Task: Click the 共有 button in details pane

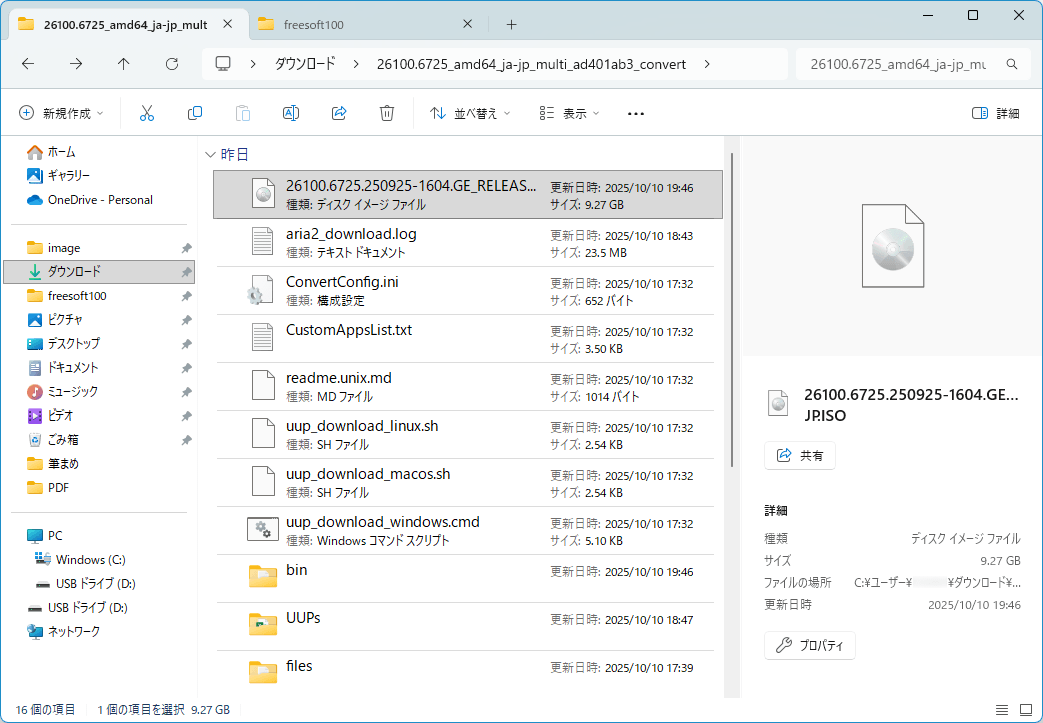Action: pos(800,456)
